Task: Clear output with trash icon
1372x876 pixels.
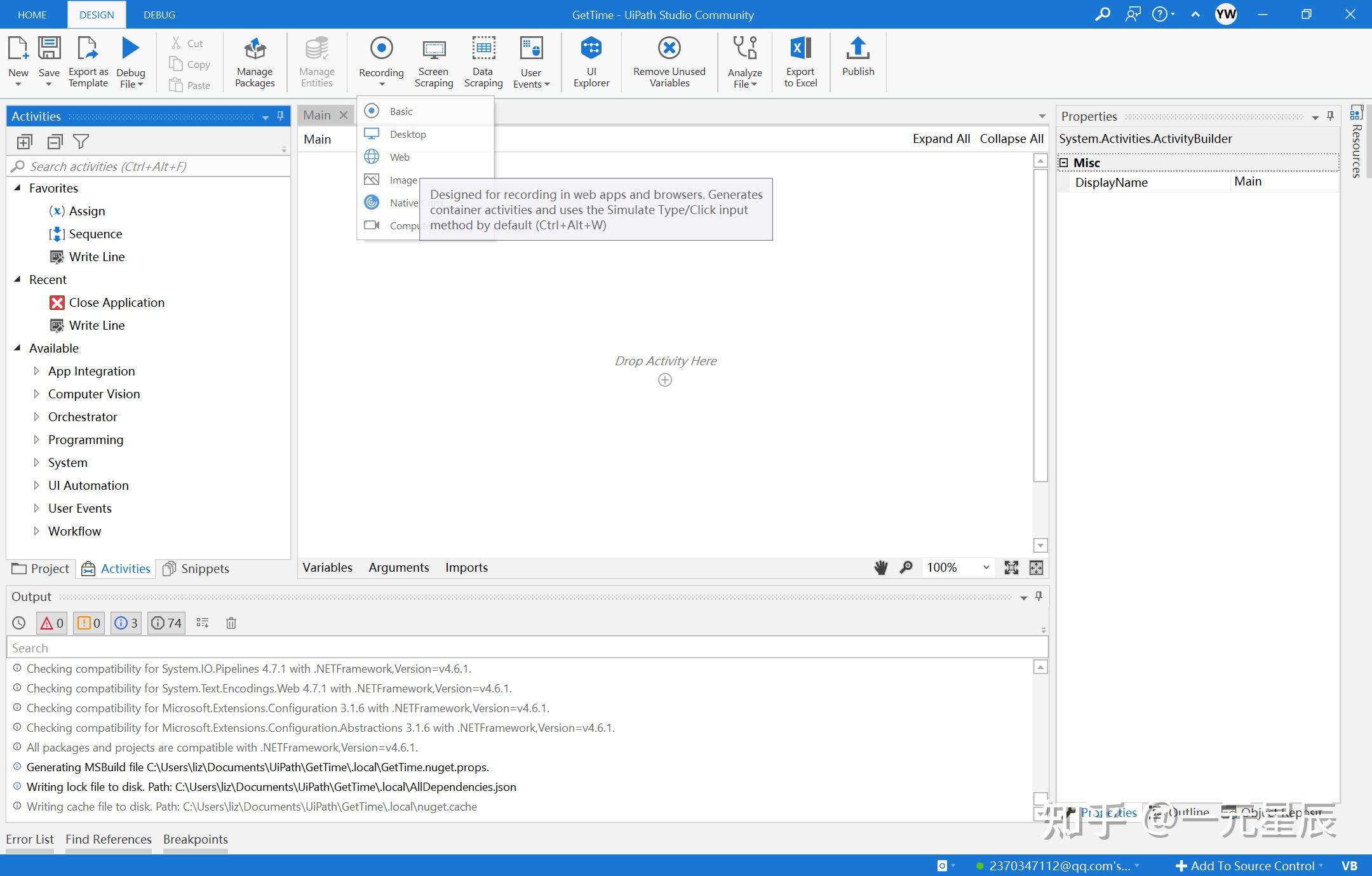Action: point(231,623)
